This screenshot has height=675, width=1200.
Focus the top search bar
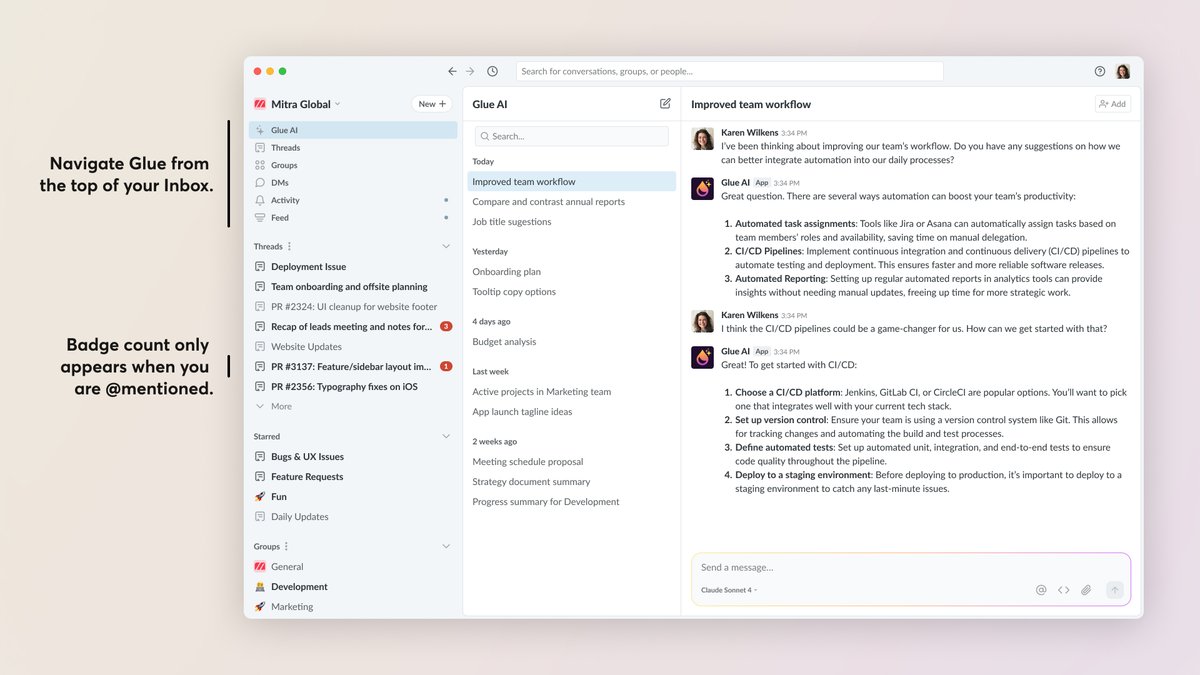click(x=729, y=71)
